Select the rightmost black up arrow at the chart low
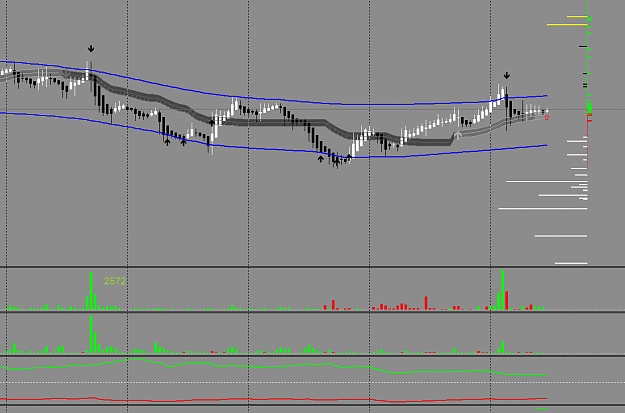625x413 pixels. tap(349, 158)
